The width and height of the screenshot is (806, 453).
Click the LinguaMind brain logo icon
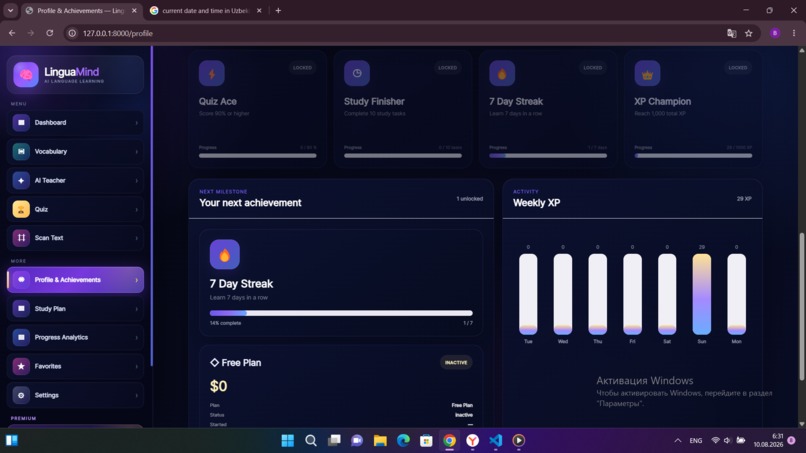[26, 75]
